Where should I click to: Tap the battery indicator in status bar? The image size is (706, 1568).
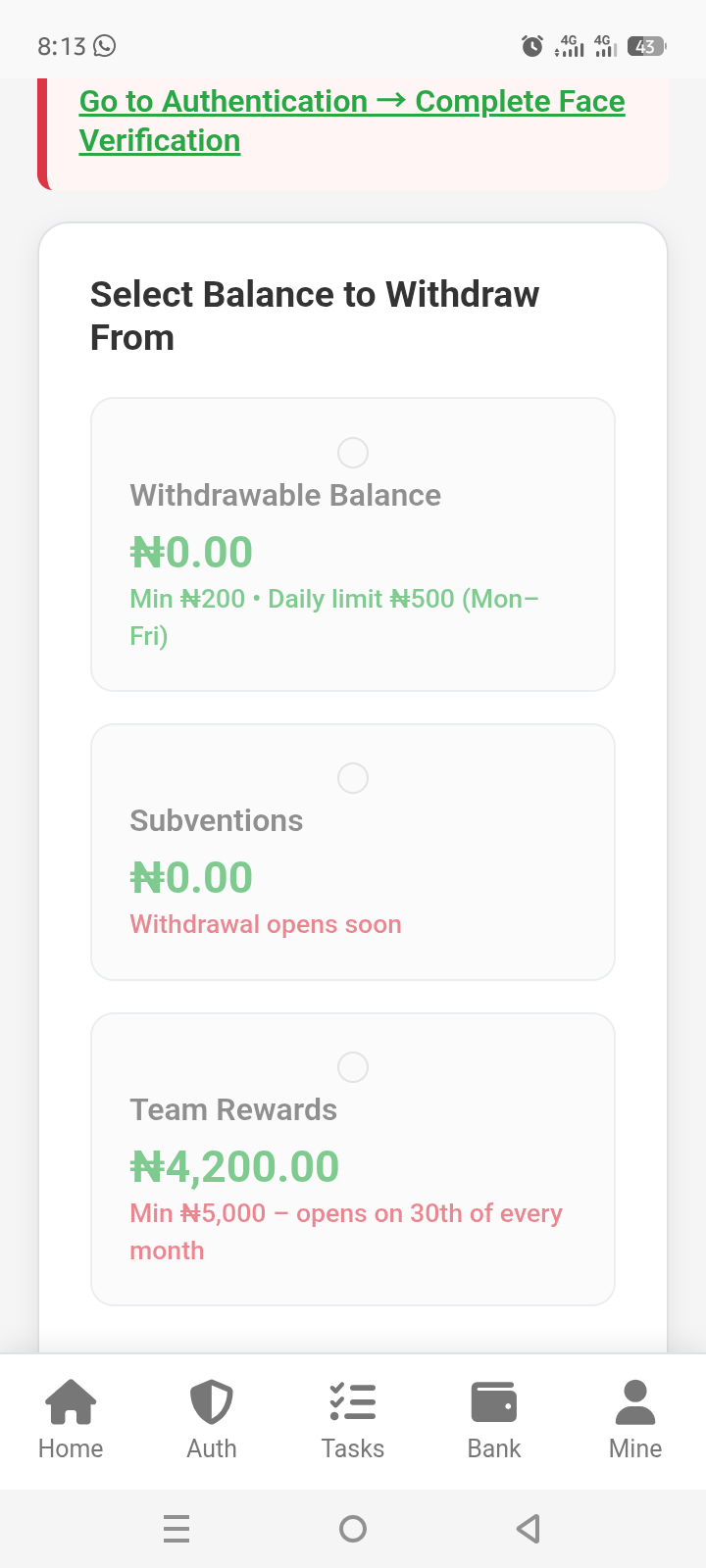(x=646, y=46)
